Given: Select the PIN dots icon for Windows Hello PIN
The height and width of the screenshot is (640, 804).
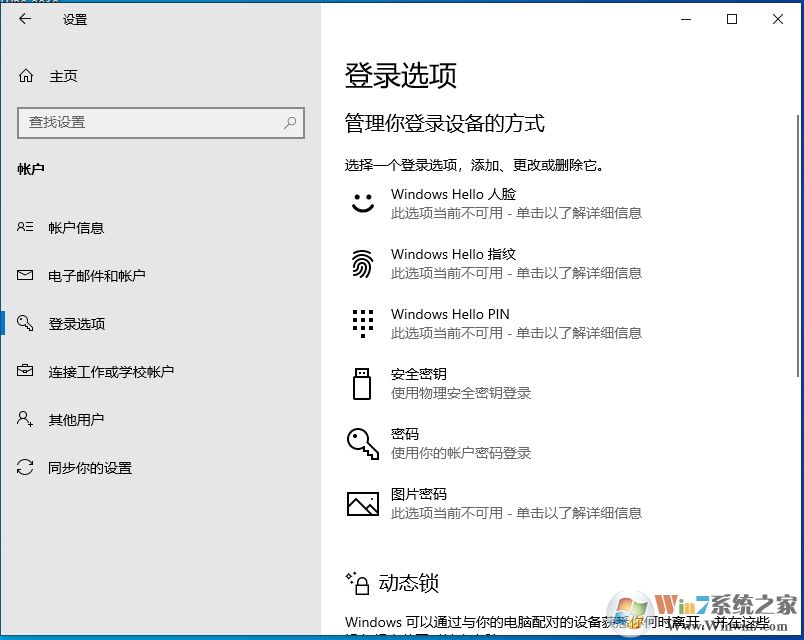Looking at the screenshot, I should pos(362,323).
